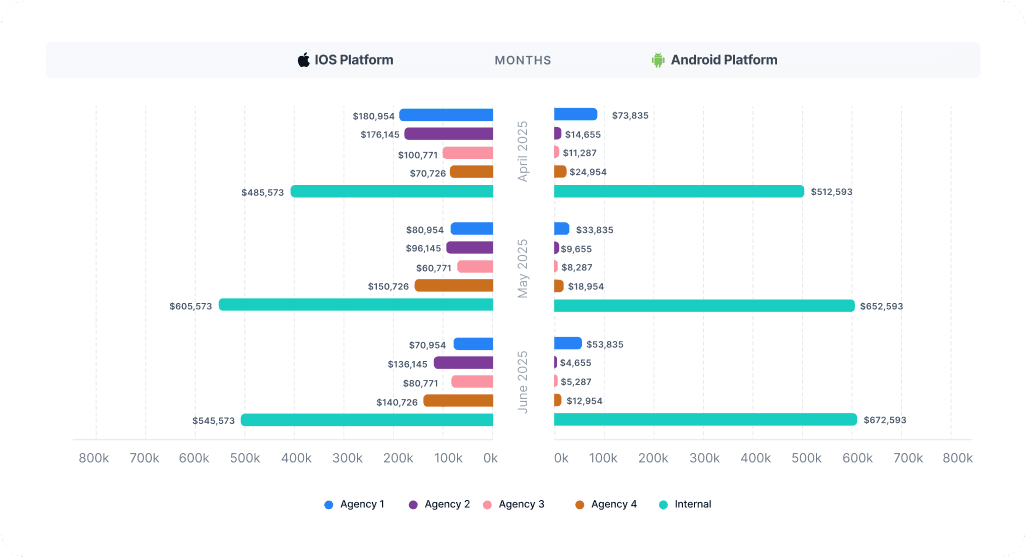
Task: Select the iOS Platform header label
Action: 353,60
